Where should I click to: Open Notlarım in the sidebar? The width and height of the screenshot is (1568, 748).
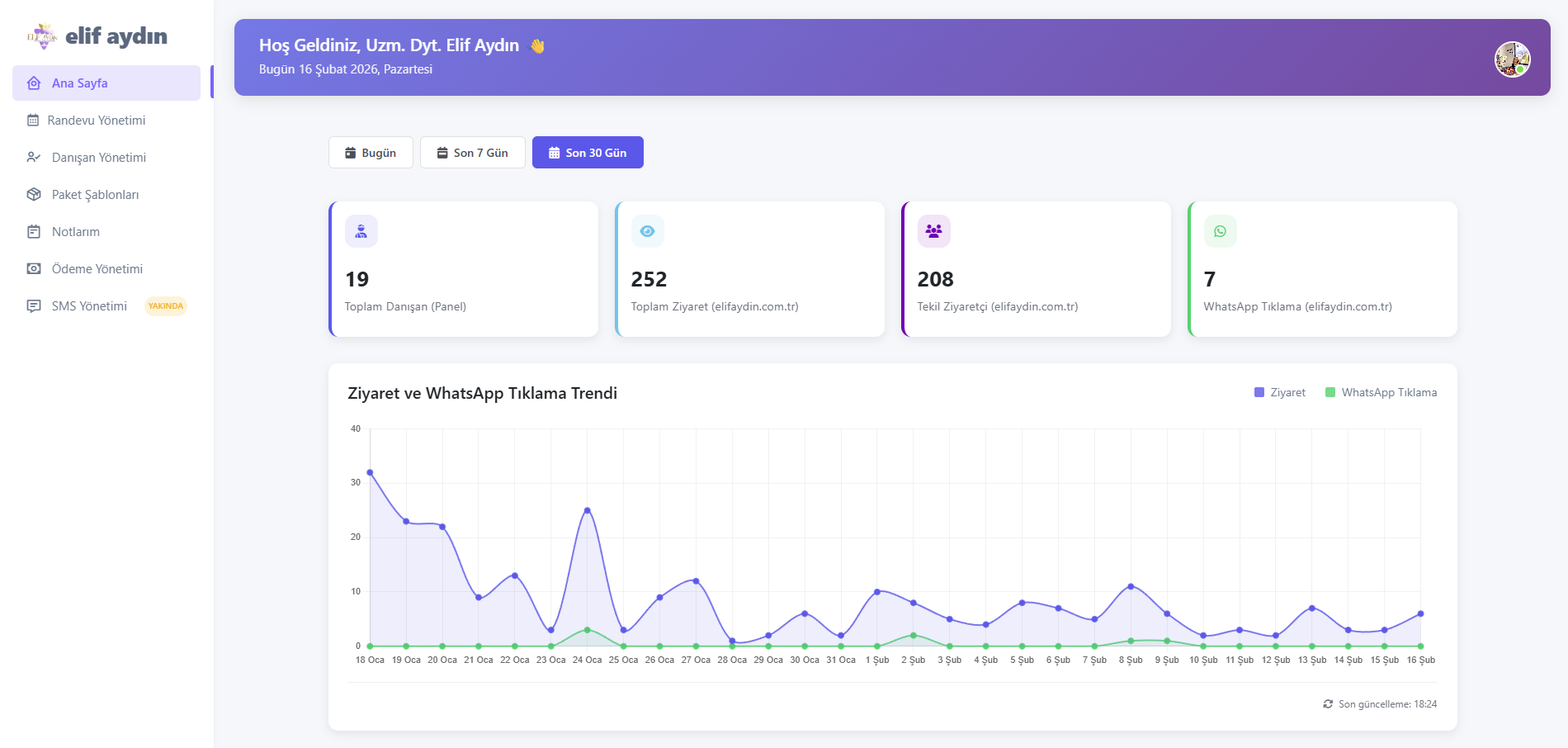pyautogui.click(x=106, y=232)
